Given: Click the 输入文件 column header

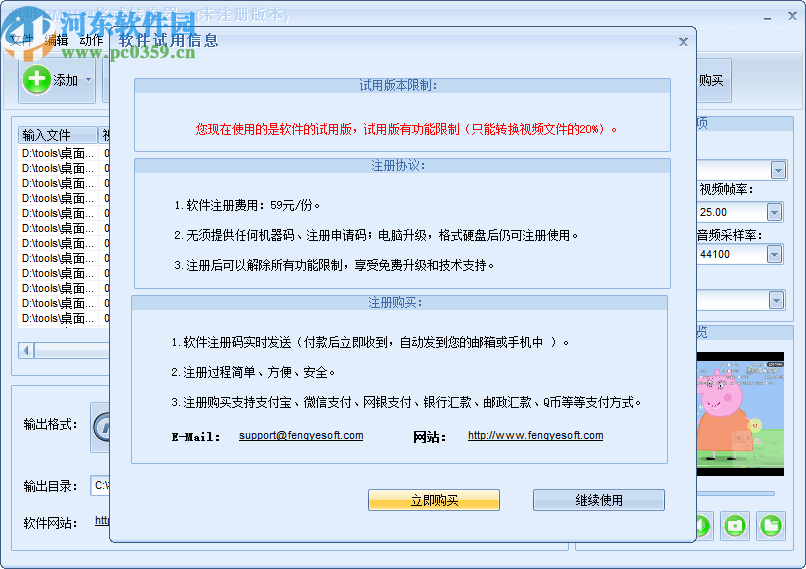Looking at the screenshot, I should (x=58, y=135).
